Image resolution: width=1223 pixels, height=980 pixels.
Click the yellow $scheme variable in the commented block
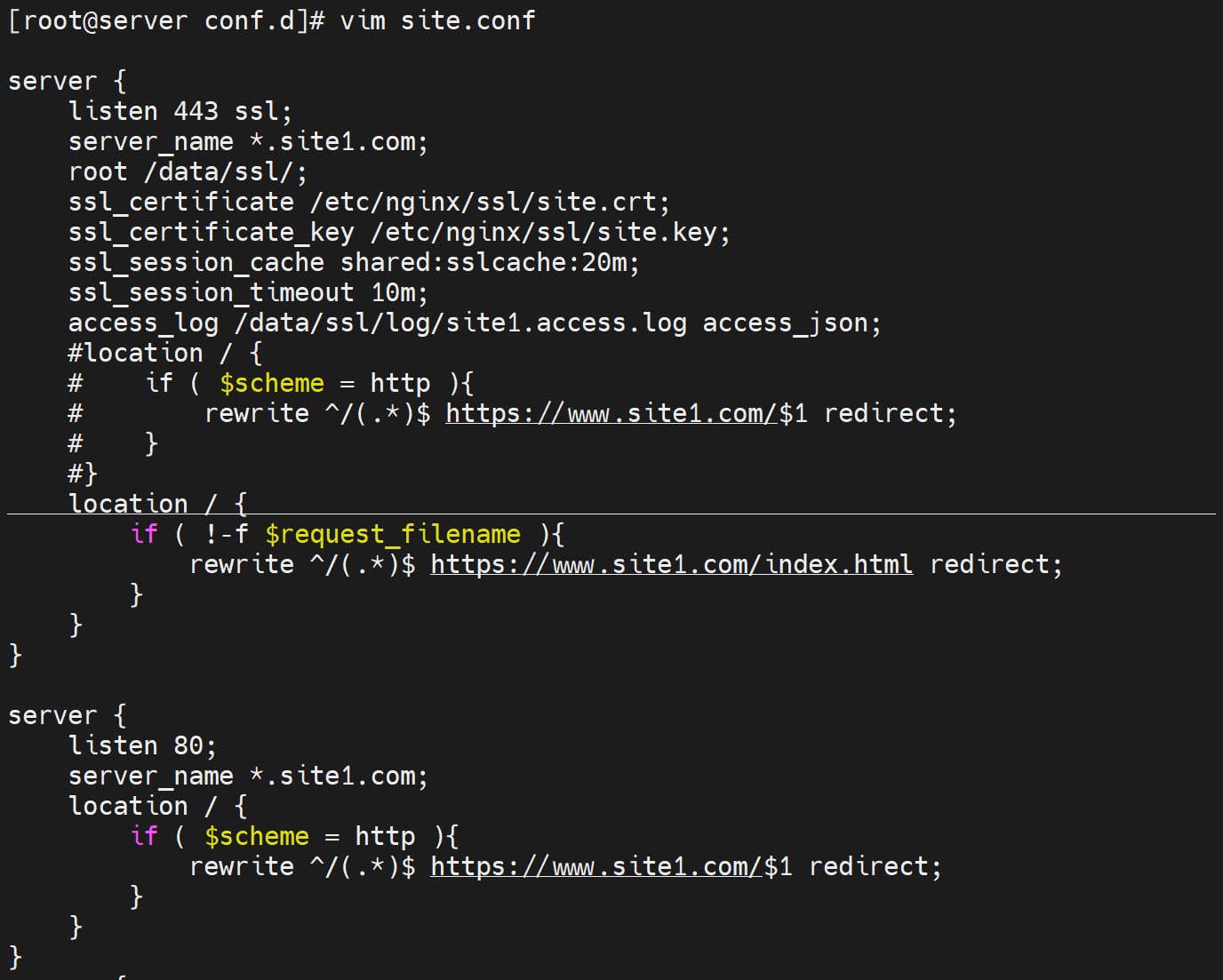[272, 384]
